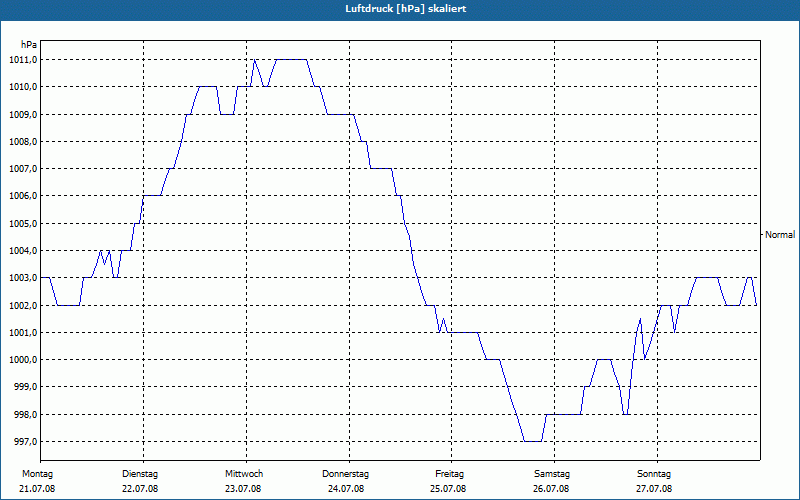
Task: Click the 'Samstag' day label
Action: click(x=552, y=474)
